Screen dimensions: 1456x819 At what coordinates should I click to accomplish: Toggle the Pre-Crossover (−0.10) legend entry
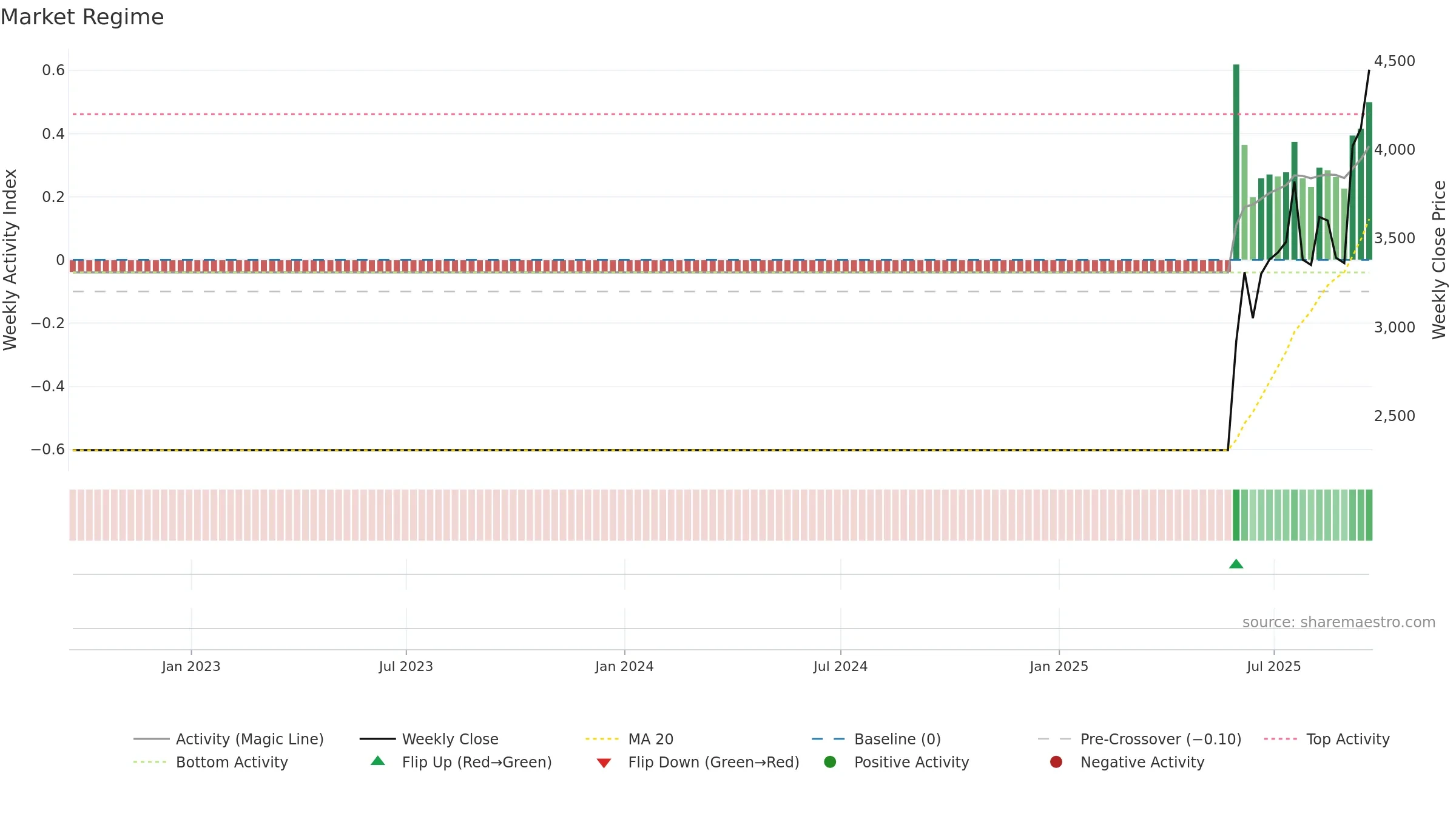click(x=1139, y=739)
